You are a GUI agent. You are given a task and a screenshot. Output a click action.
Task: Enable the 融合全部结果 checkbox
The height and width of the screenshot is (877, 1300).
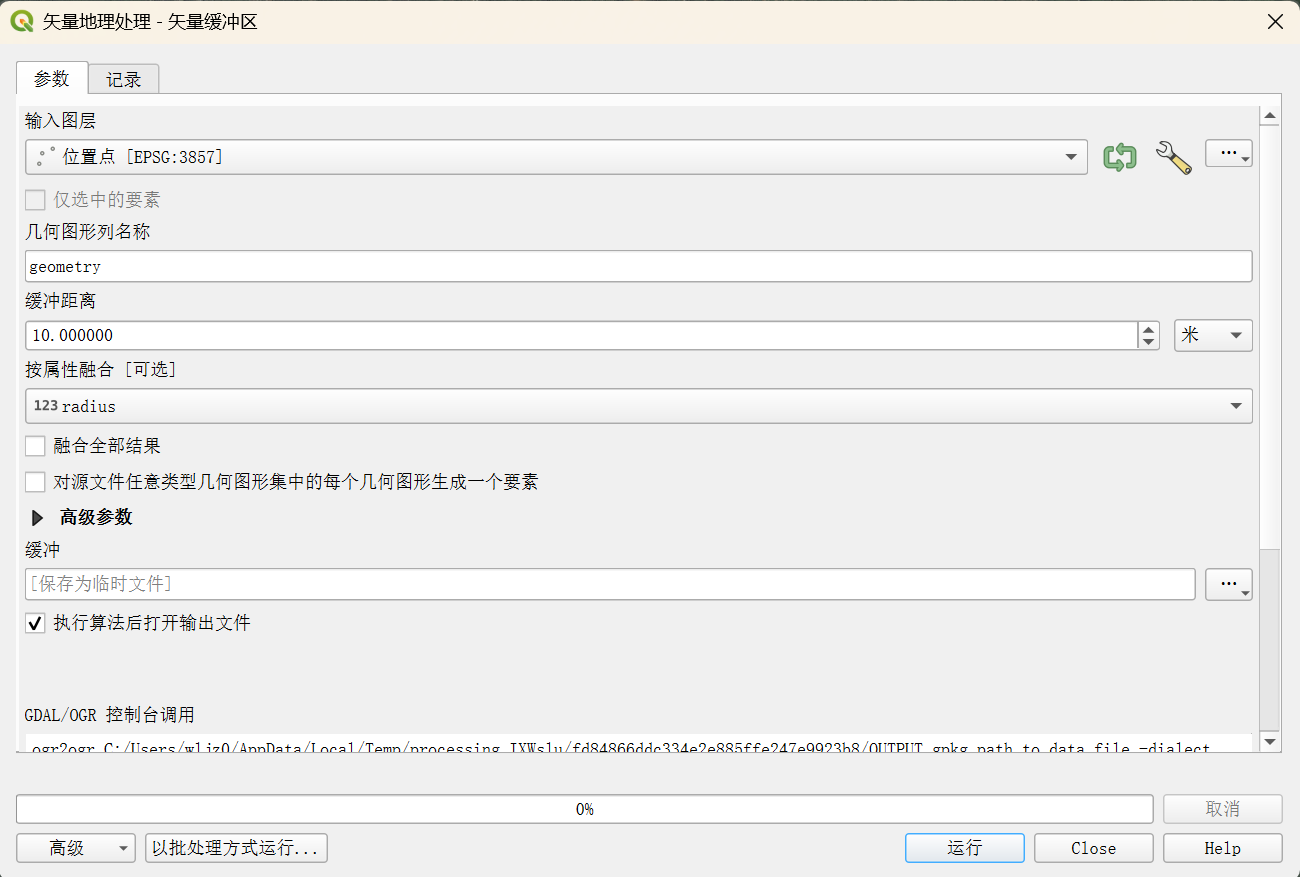(36, 446)
